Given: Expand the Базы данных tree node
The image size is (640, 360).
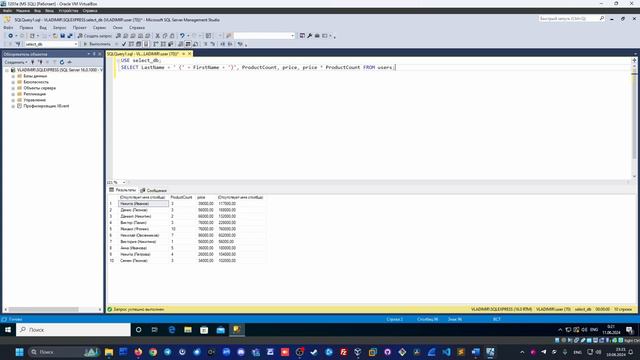Looking at the screenshot, I should (13, 76).
